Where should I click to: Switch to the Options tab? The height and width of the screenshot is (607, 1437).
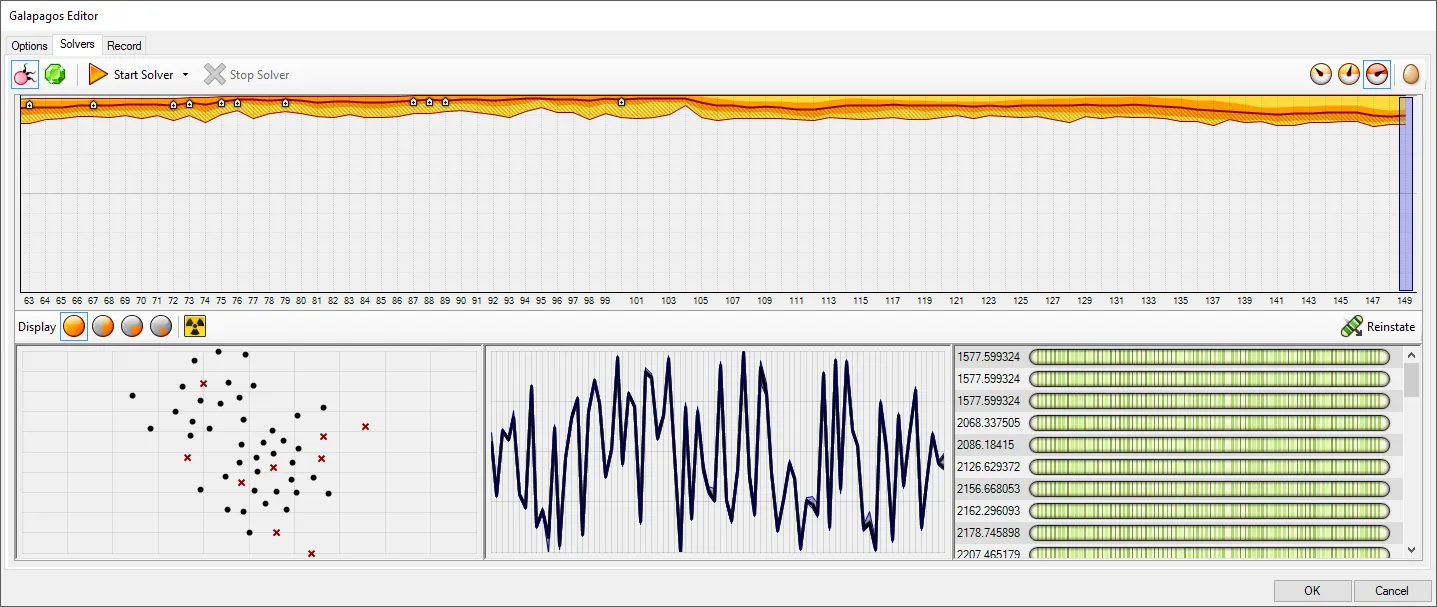pyautogui.click(x=29, y=46)
